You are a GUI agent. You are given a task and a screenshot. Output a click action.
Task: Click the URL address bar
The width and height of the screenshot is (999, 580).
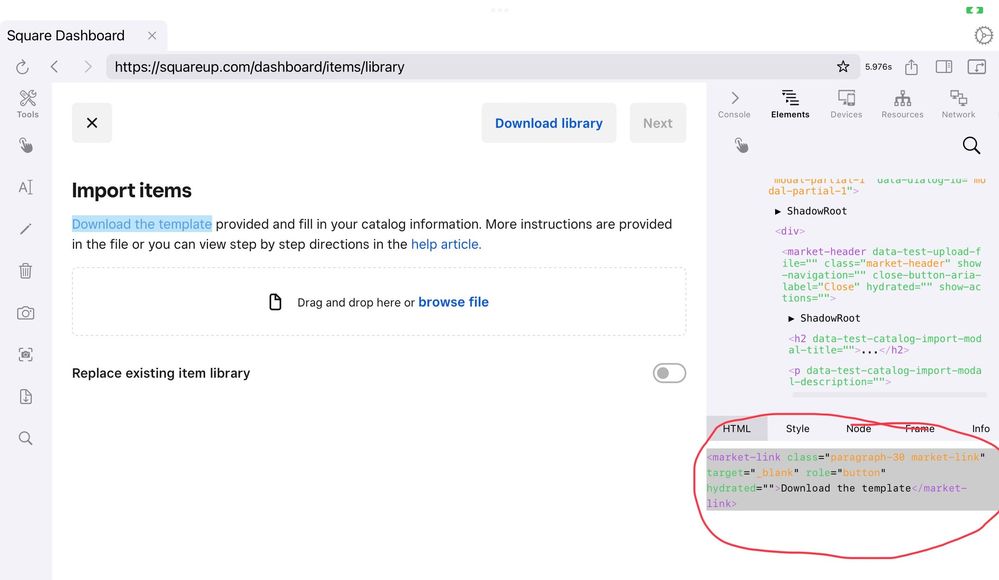[470, 67]
